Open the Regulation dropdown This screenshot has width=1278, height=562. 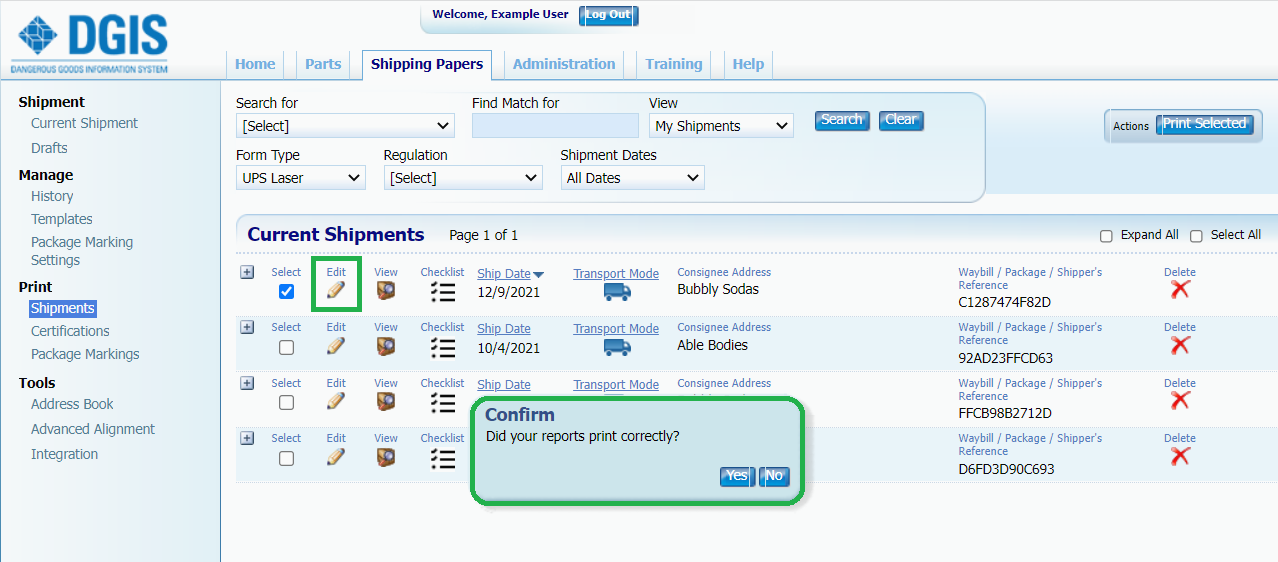click(x=463, y=178)
